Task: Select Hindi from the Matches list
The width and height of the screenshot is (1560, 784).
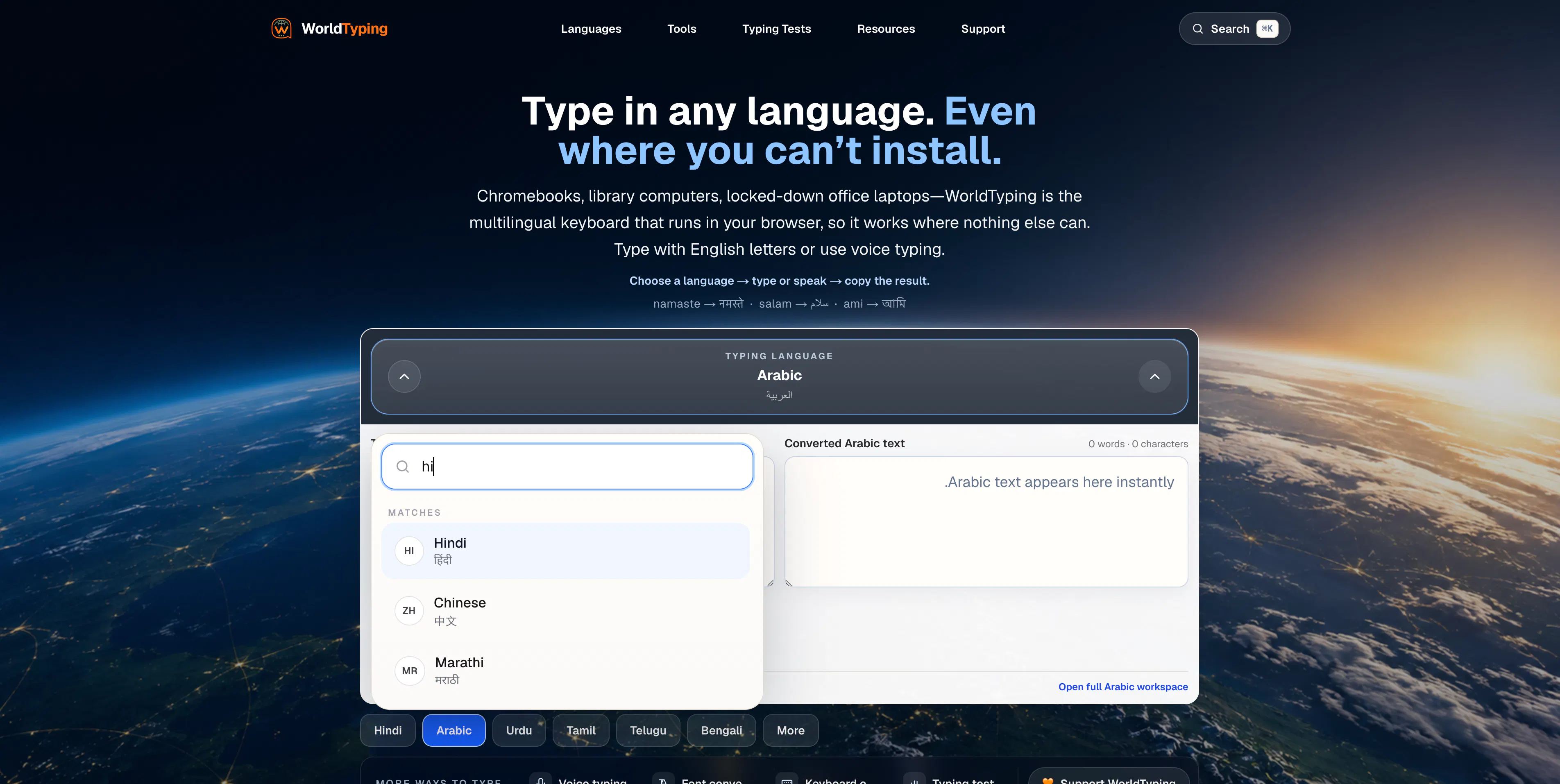Action: pyautogui.click(x=566, y=551)
